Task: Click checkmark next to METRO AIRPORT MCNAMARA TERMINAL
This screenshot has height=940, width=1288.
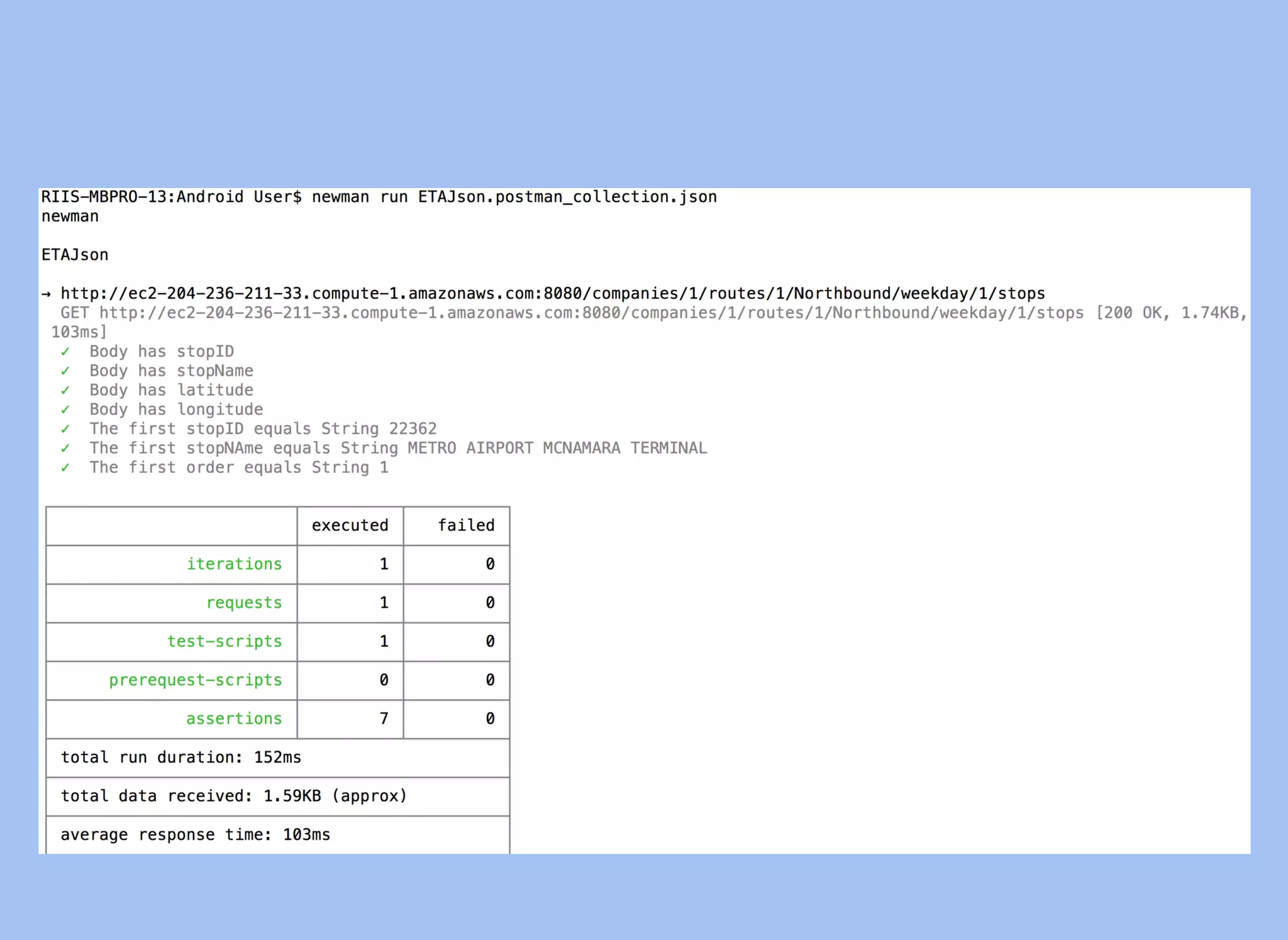Action: pos(65,449)
